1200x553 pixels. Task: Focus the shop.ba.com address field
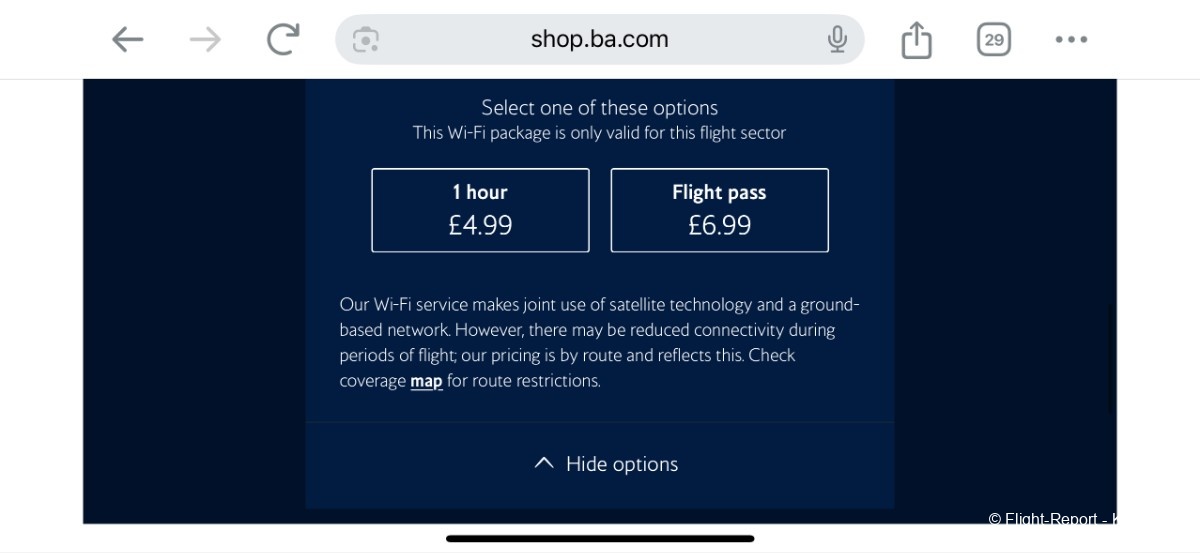(600, 39)
